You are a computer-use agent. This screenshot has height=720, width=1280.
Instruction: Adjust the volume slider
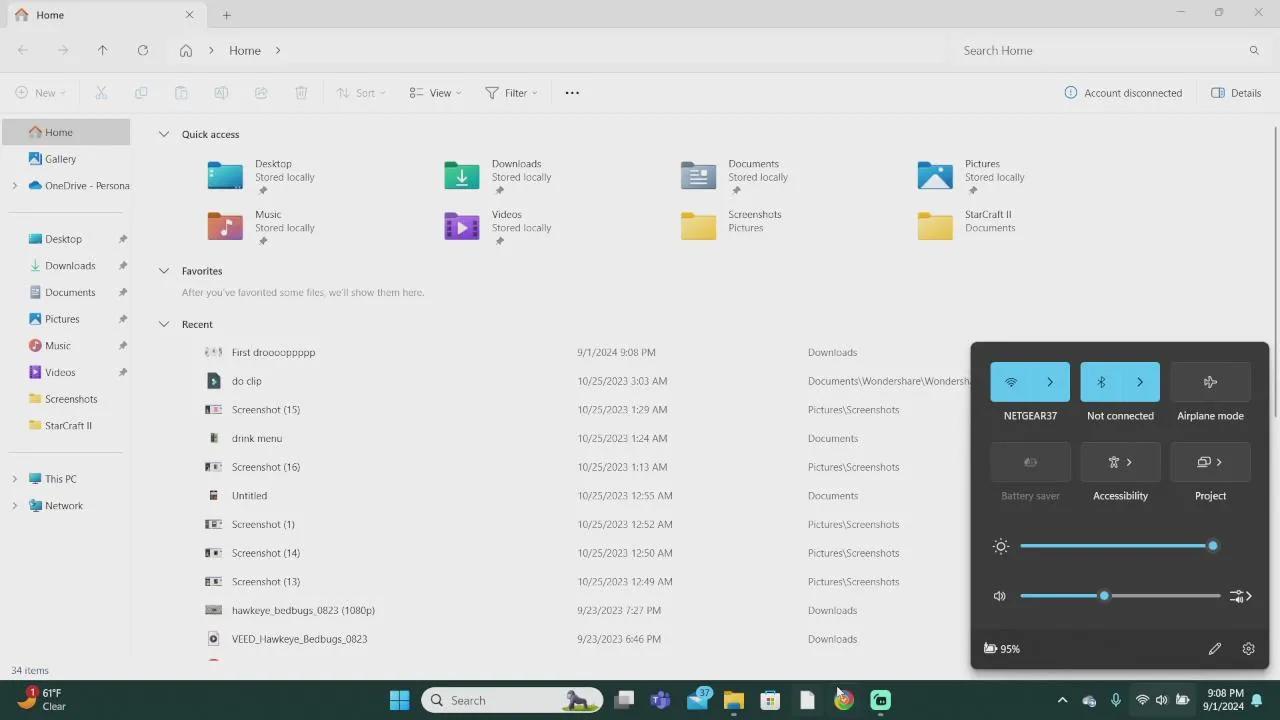[x=1120, y=596]
